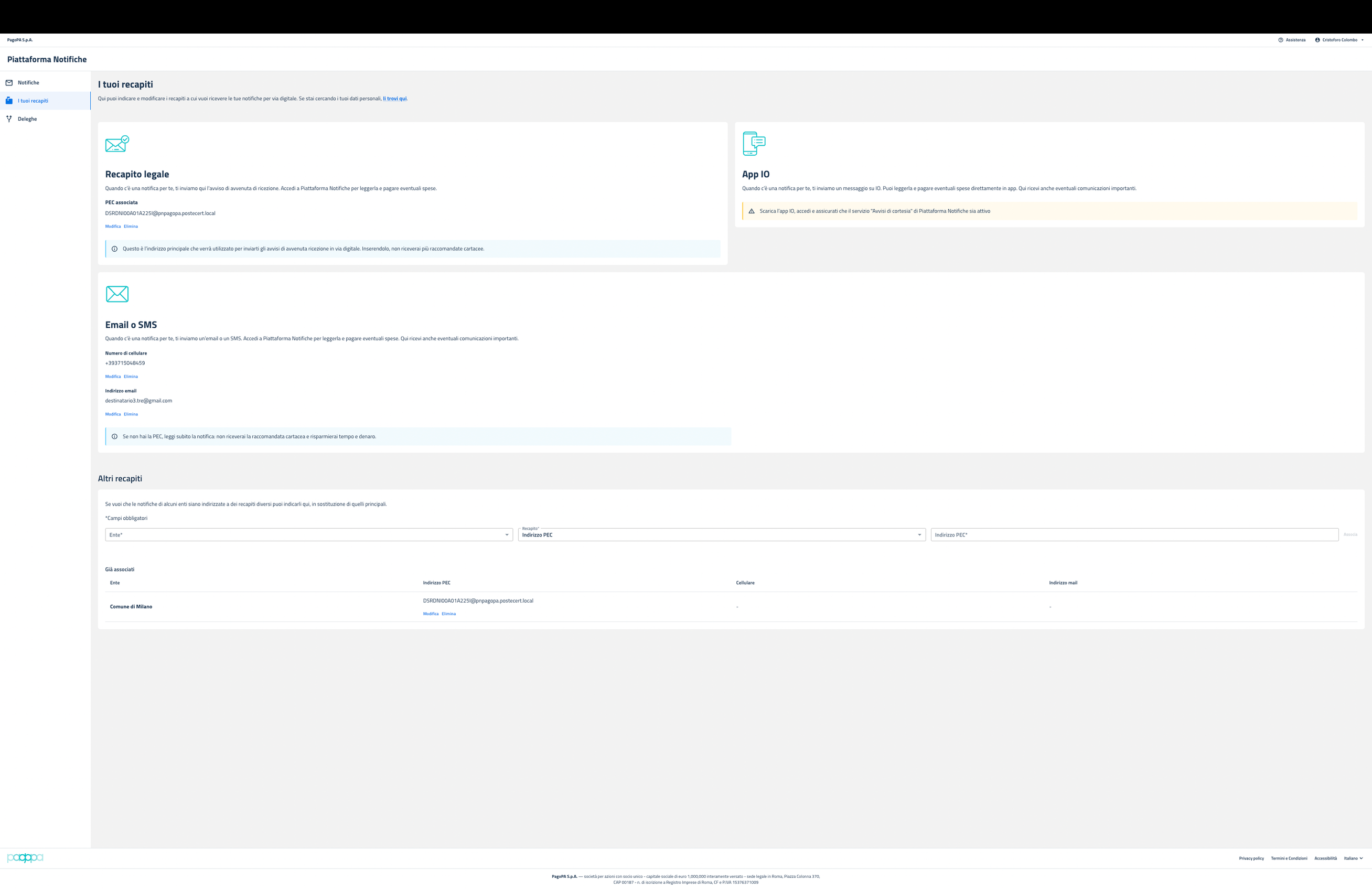Focus the Indirizzo PEC input field
This screenshot has height=891, width=1372.
(x=1134, y=535)
